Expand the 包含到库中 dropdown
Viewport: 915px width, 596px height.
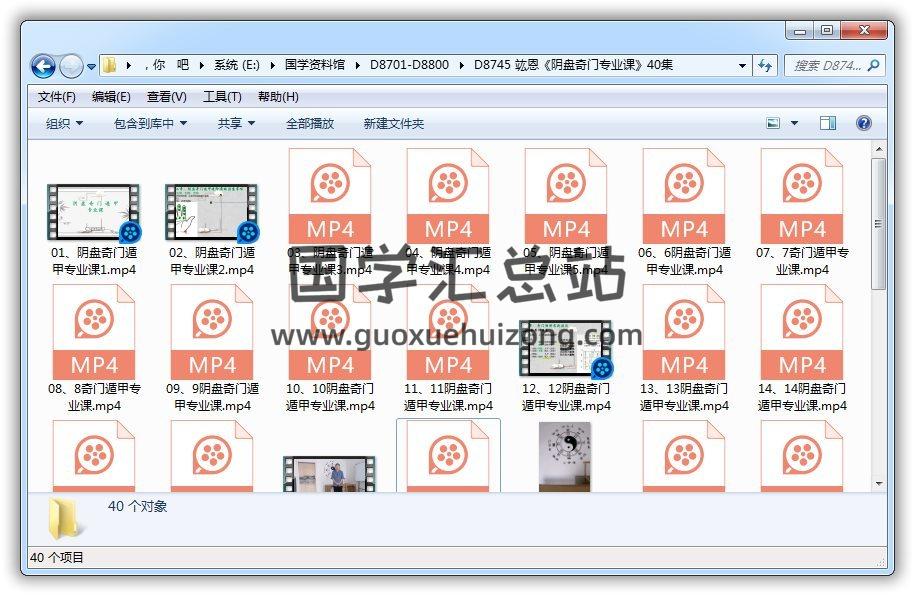[x=151, y=123]
